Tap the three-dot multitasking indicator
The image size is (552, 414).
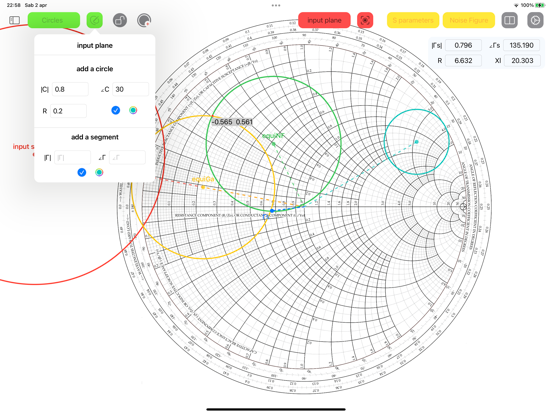click(276, 5)
